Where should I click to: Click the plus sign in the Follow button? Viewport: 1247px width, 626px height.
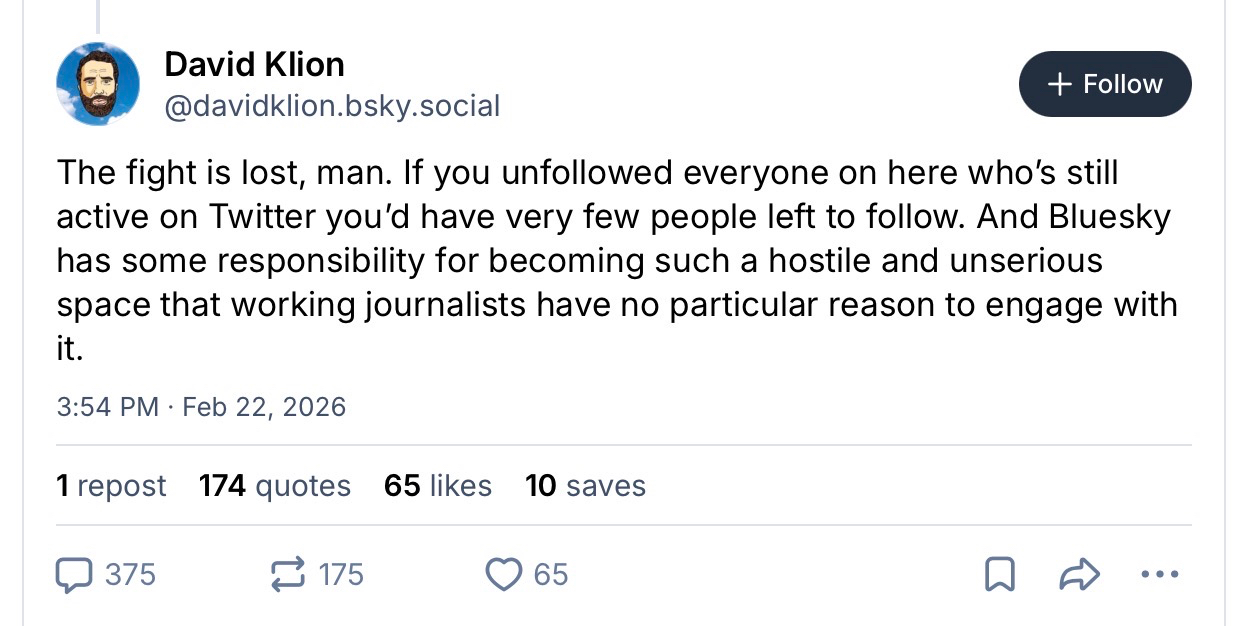point(1059,84)
